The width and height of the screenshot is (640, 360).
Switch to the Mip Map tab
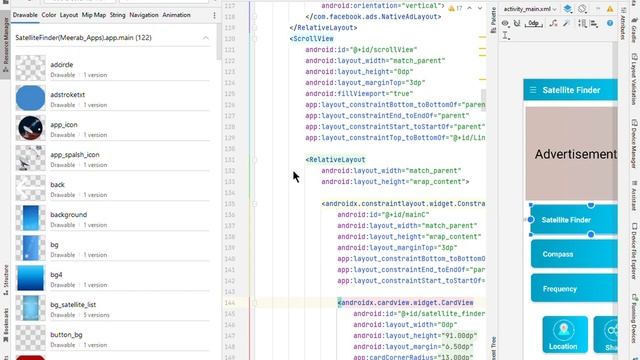94,15
